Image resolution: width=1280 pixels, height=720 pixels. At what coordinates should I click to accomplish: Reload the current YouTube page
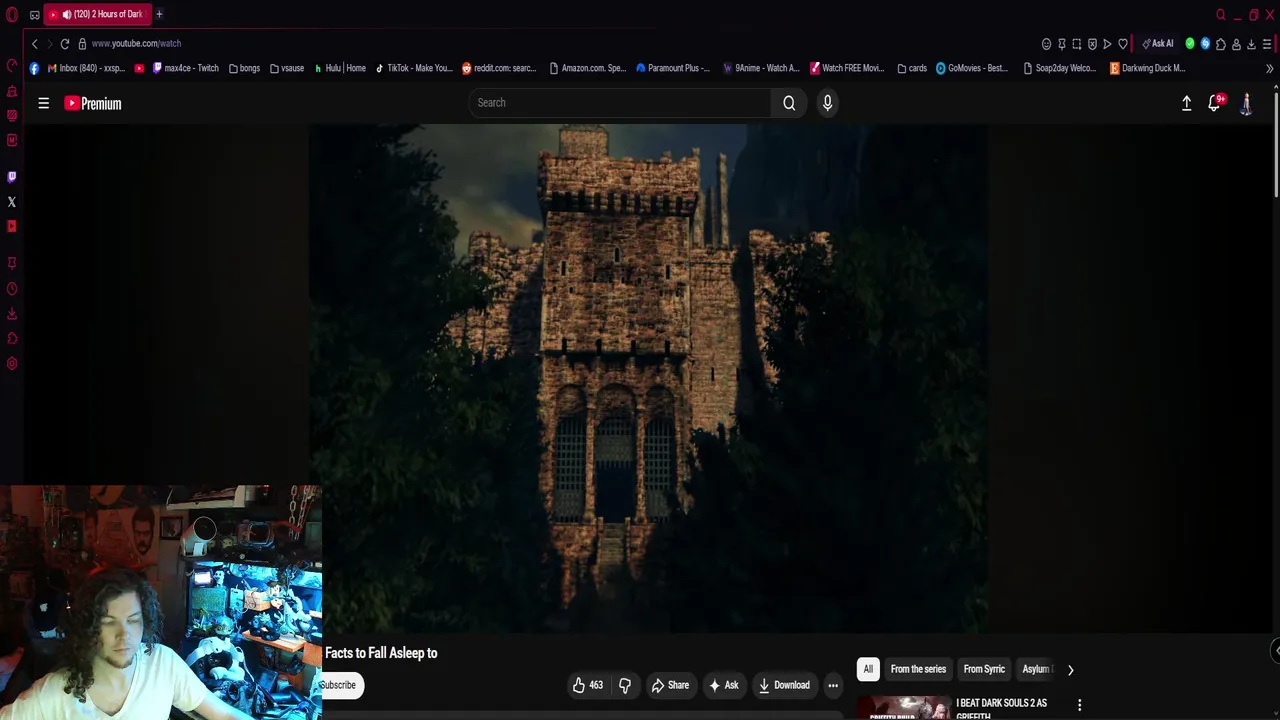[65, 44]
